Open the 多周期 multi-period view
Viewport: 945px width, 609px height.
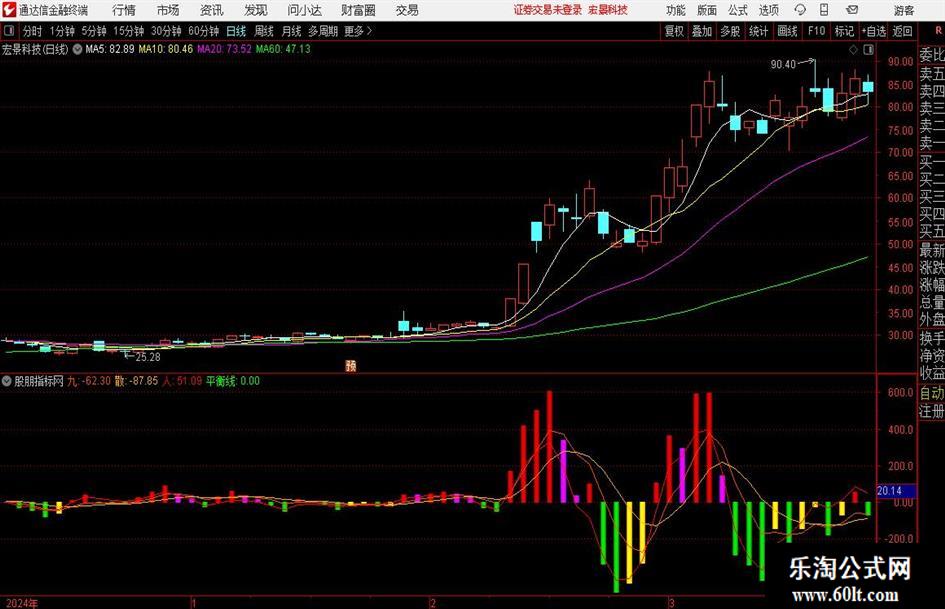(323, 31)
